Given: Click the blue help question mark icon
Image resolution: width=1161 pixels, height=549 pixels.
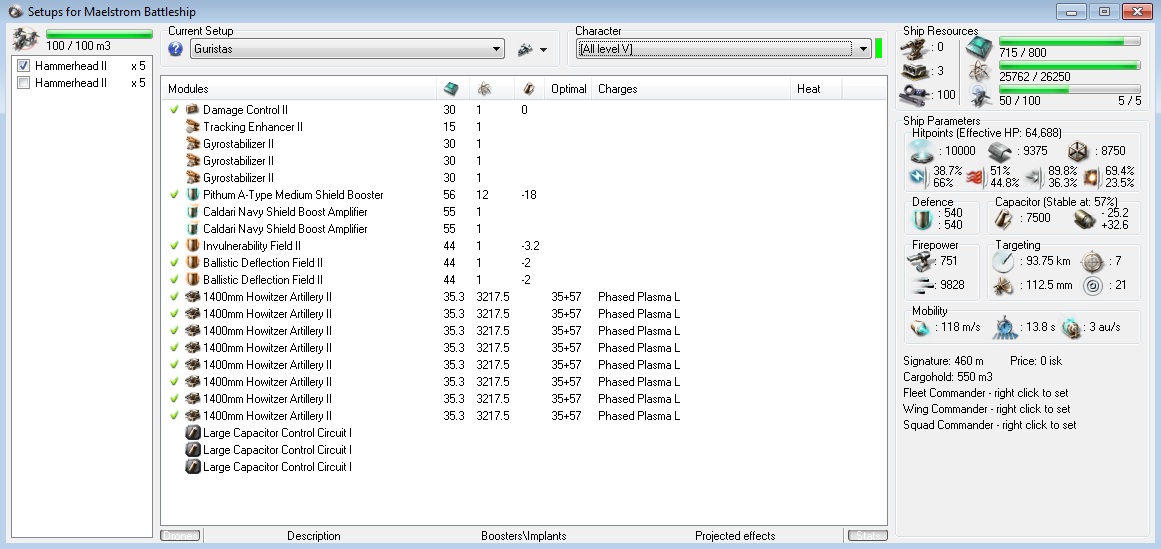Looking at the screenshot, I should pos(175,49).
